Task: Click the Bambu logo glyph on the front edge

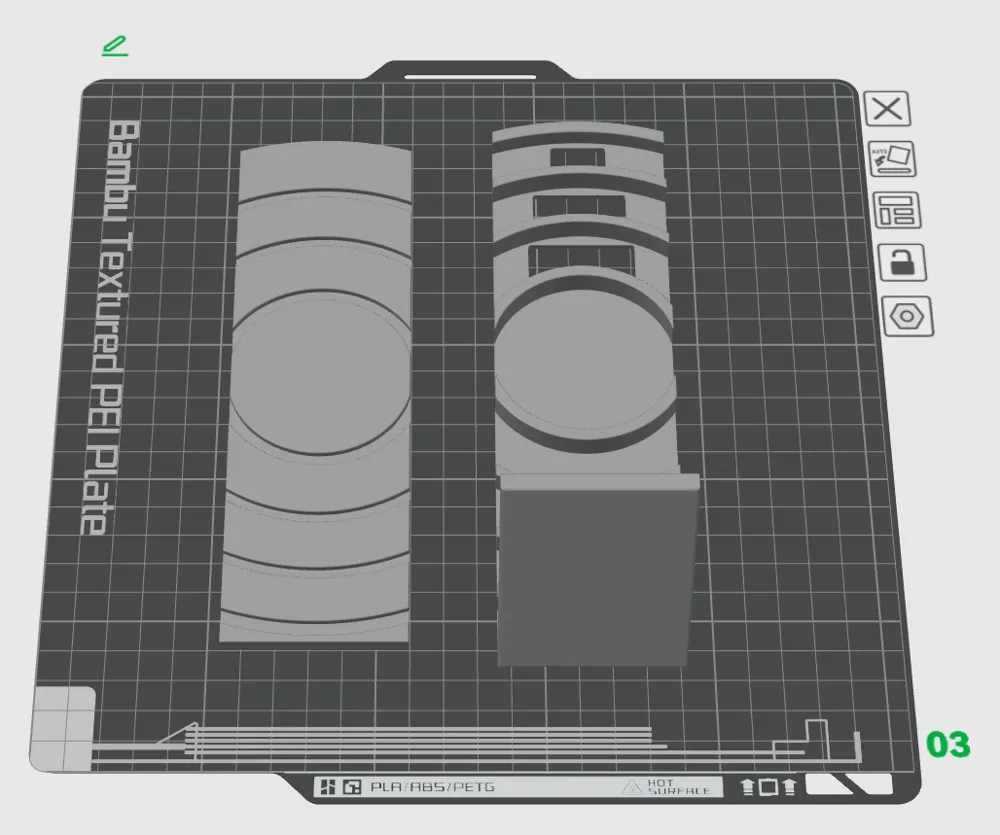Action: coord(329,787)
